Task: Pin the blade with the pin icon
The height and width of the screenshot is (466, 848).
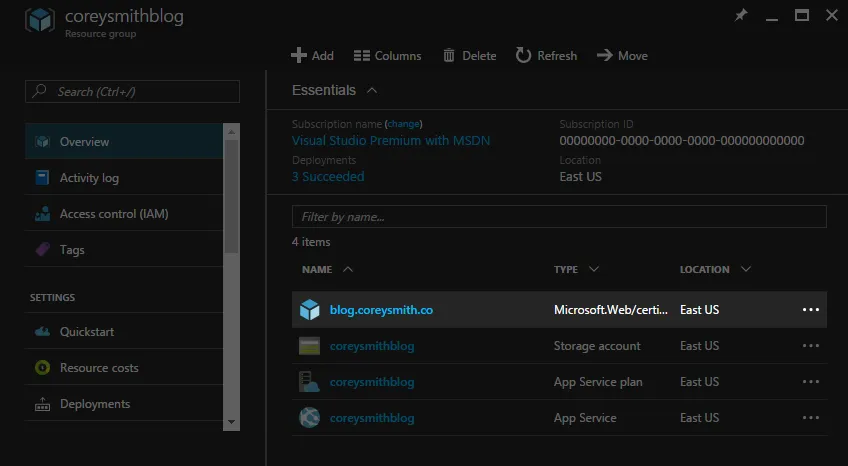Action: pos(740,15)
